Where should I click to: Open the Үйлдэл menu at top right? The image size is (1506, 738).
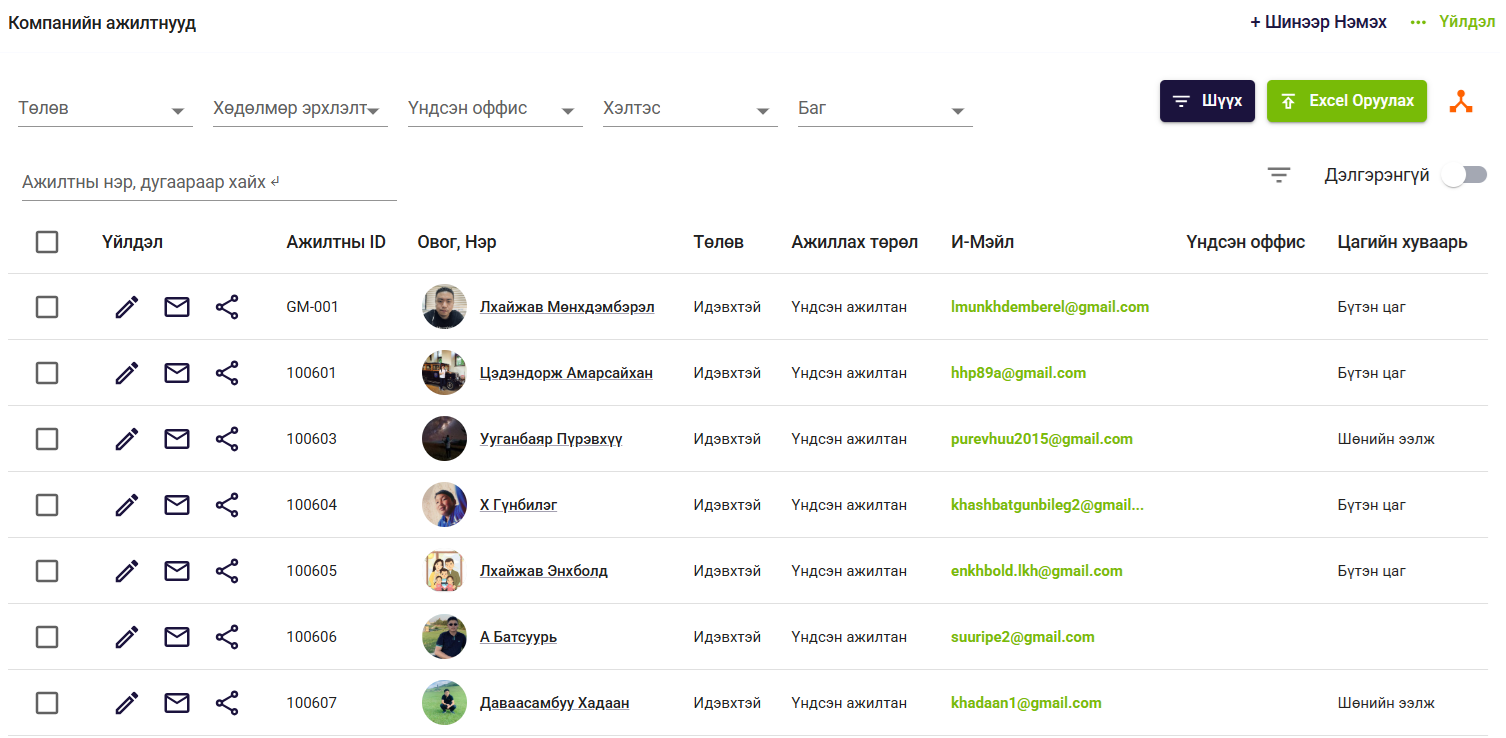coord(1453,22)
